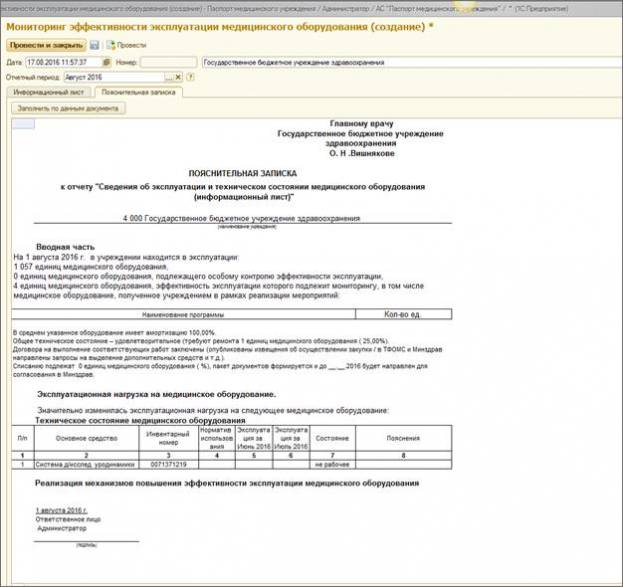Image resolution: width=623 pixels, height=587 pixels.
Task: Select the 'Пояснительная записка' tab
Action: point(141,92)
